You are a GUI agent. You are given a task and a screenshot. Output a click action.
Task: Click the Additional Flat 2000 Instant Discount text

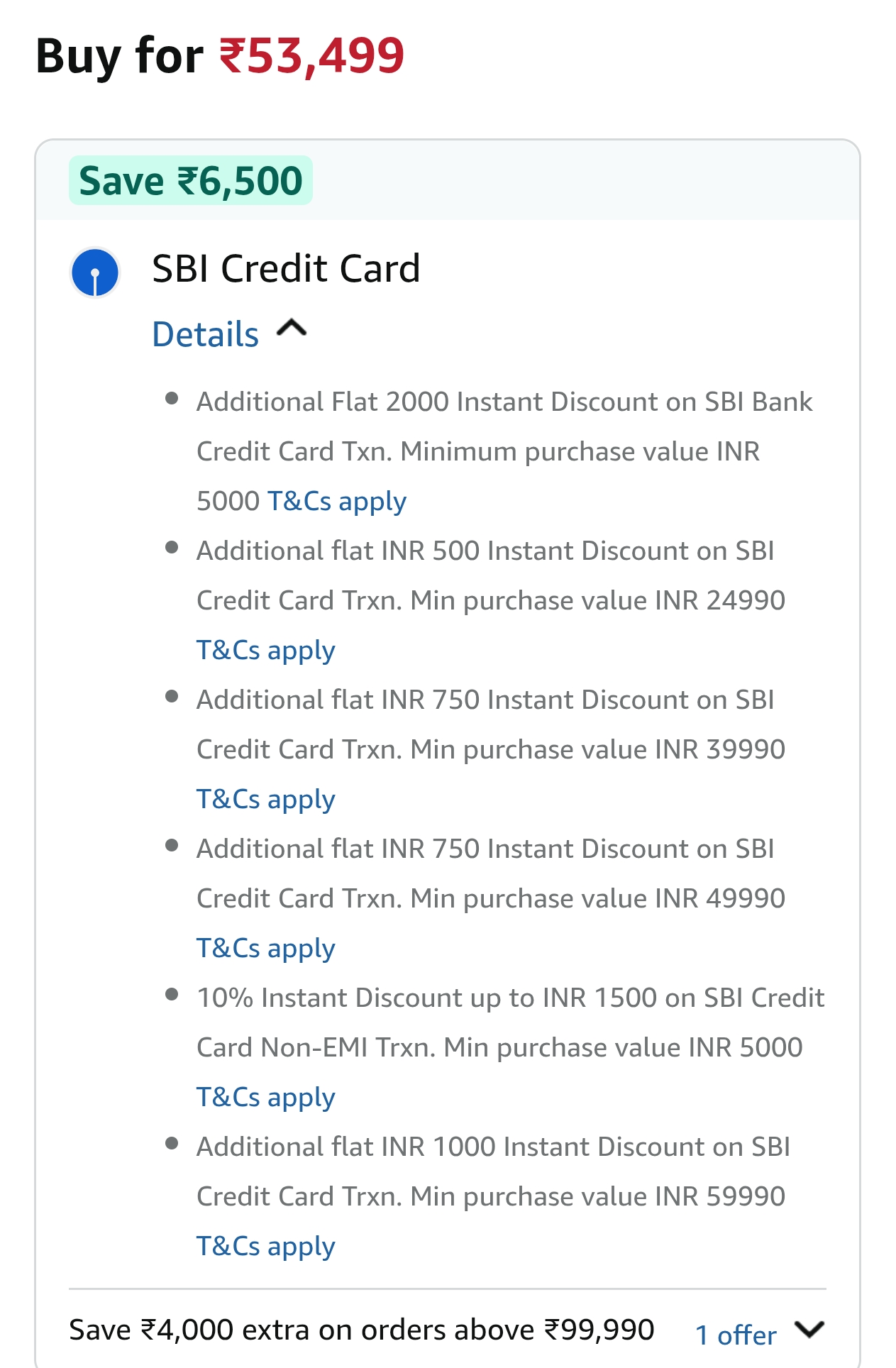coord(504,402)
